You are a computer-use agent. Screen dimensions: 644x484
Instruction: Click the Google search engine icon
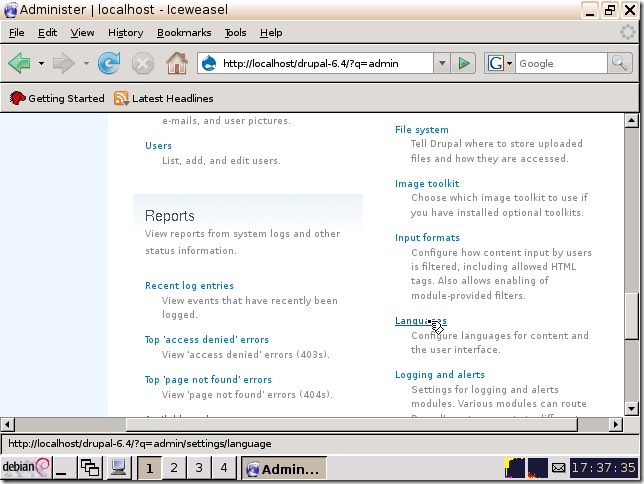pyautogui.click(x=495, y=63)
